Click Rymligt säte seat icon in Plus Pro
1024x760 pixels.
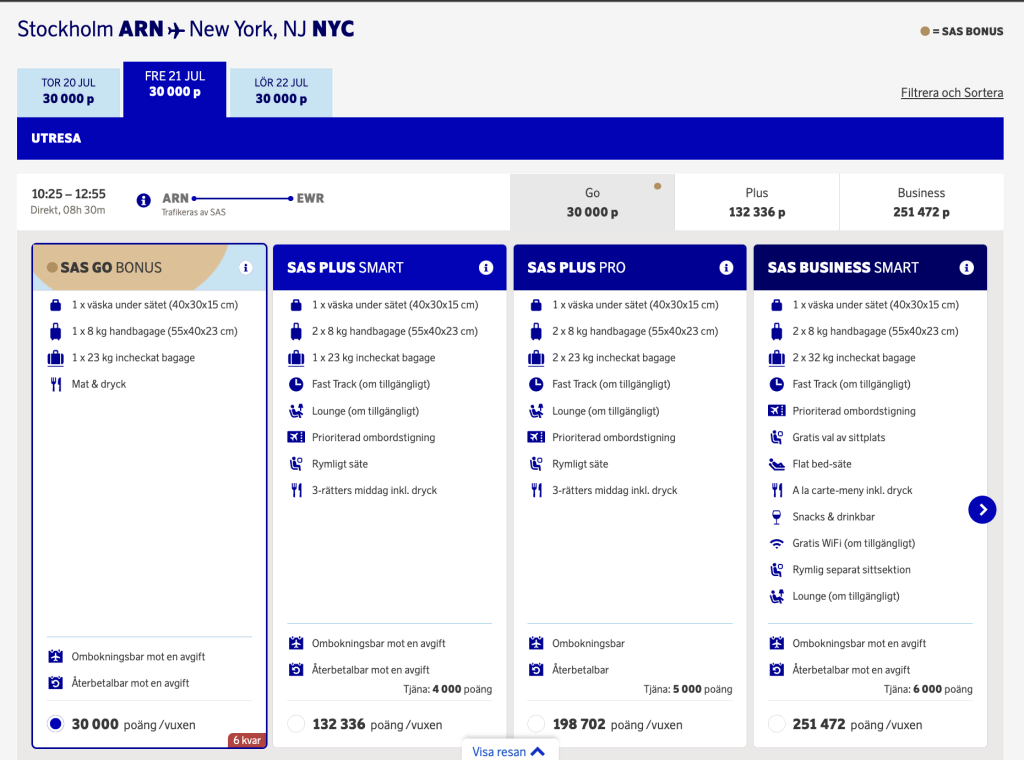pyautogui.click(x=536, y=464)
